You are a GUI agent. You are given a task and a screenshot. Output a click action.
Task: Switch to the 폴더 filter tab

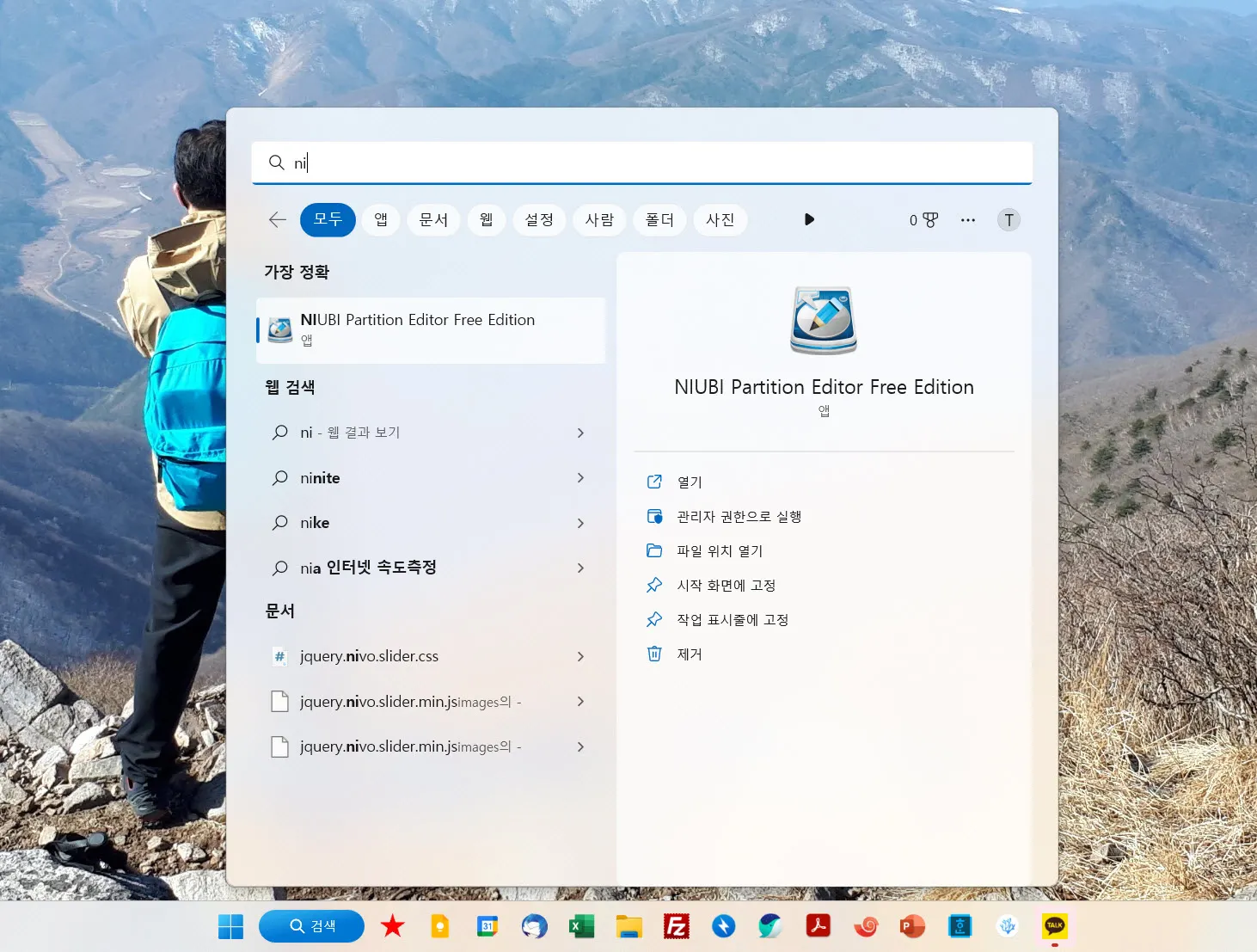659,220
